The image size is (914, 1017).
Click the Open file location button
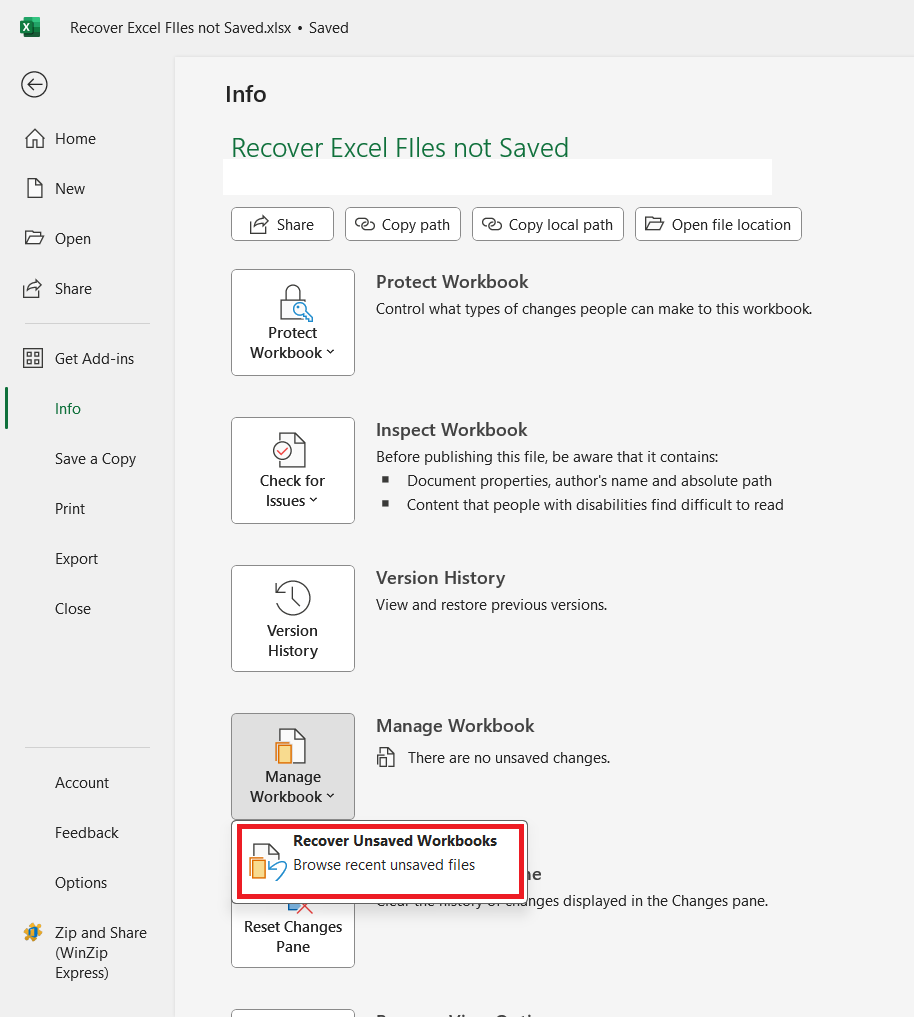coord(718,224)
